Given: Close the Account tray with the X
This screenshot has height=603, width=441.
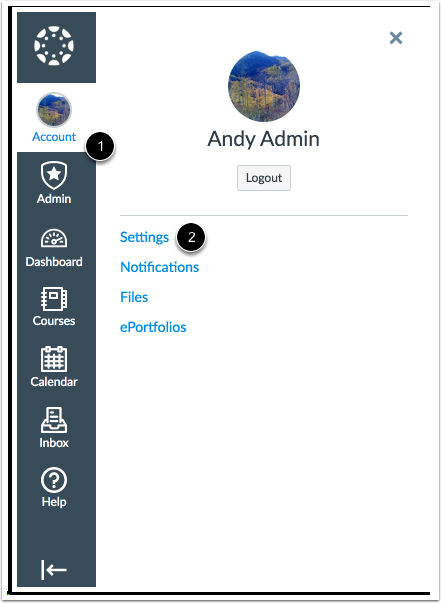Looking at the screenshot, I should tap(396, 38).
